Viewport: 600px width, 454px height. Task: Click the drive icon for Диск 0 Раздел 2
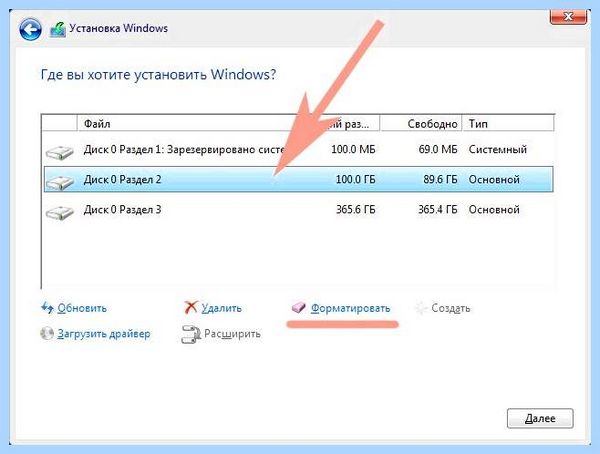(59, 182)
